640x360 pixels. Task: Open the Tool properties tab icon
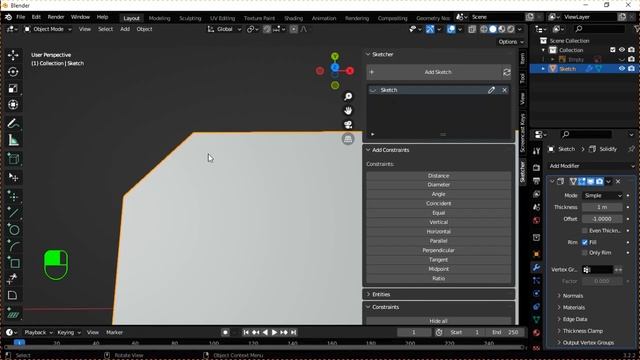(x=536, y=151)
